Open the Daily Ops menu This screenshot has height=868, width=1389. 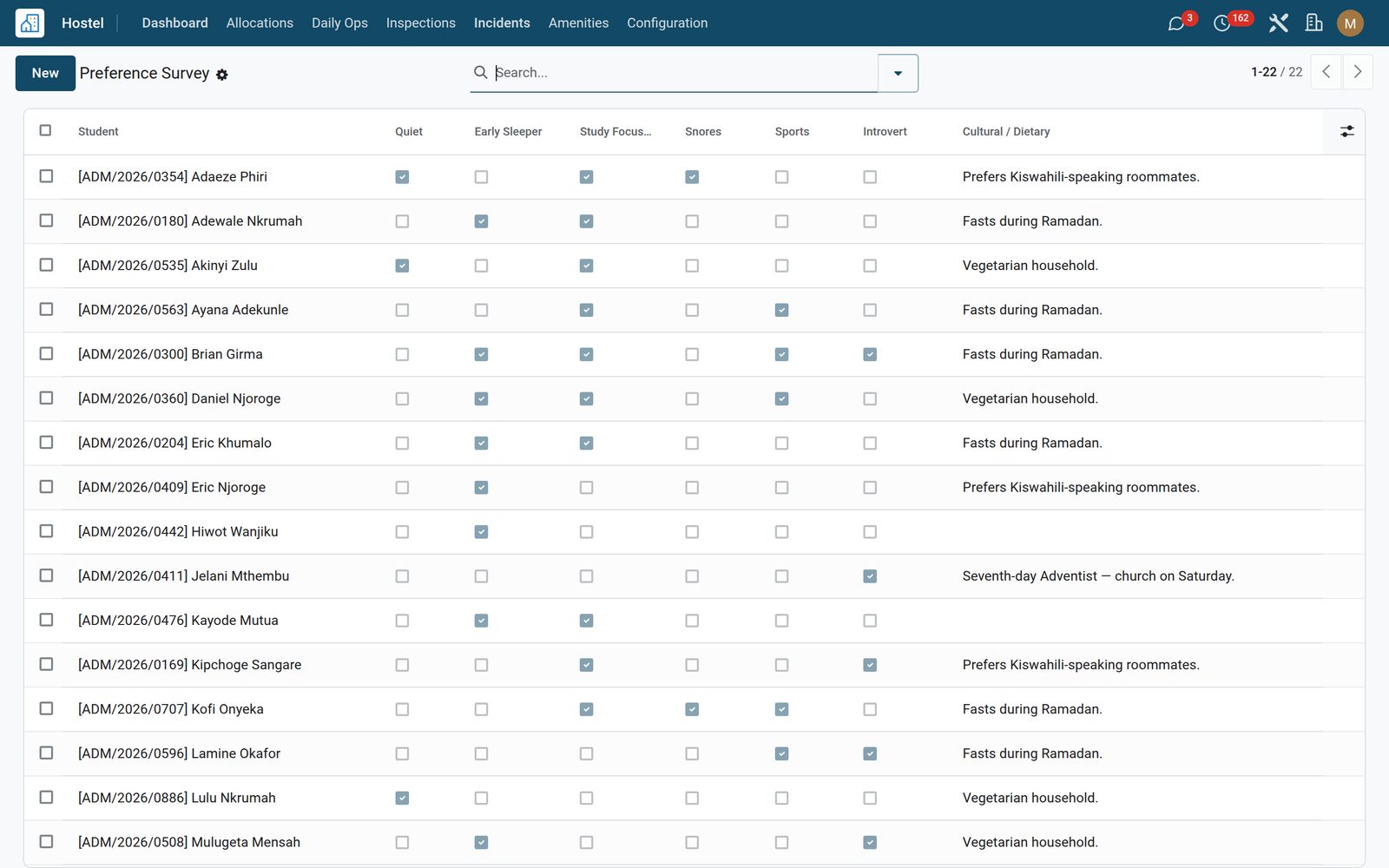(339, 23)
